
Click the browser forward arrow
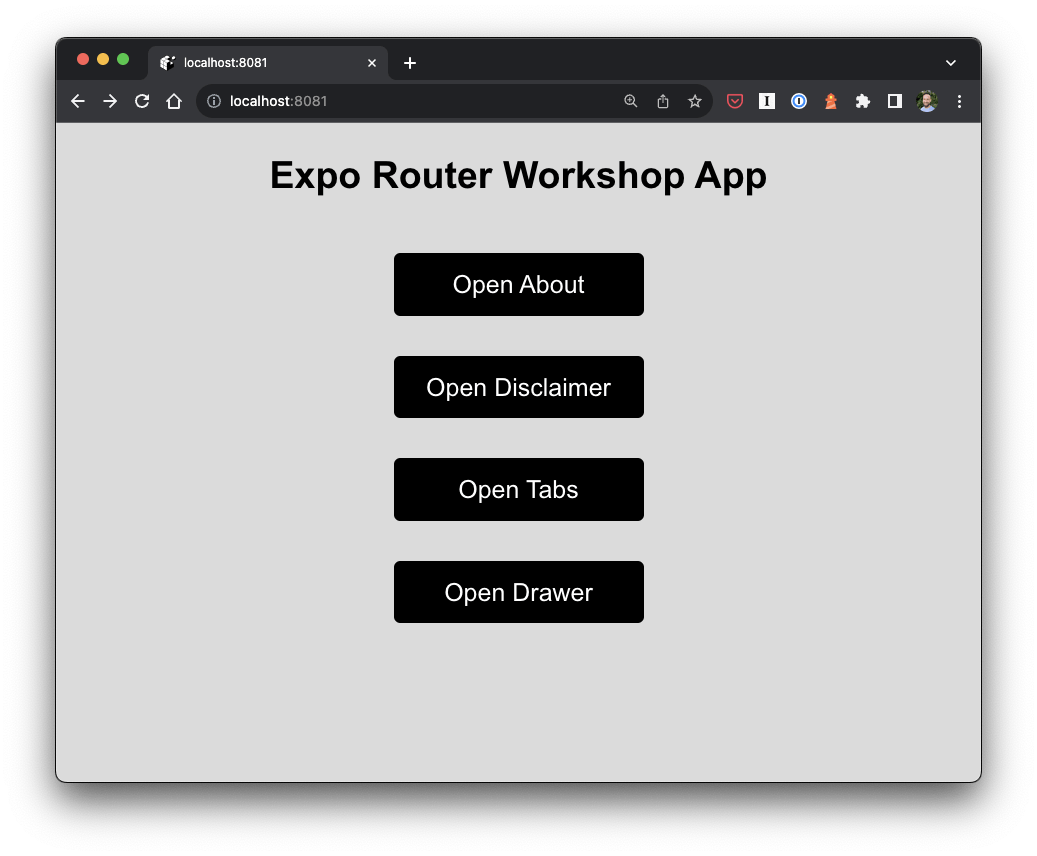pos(110,101)
